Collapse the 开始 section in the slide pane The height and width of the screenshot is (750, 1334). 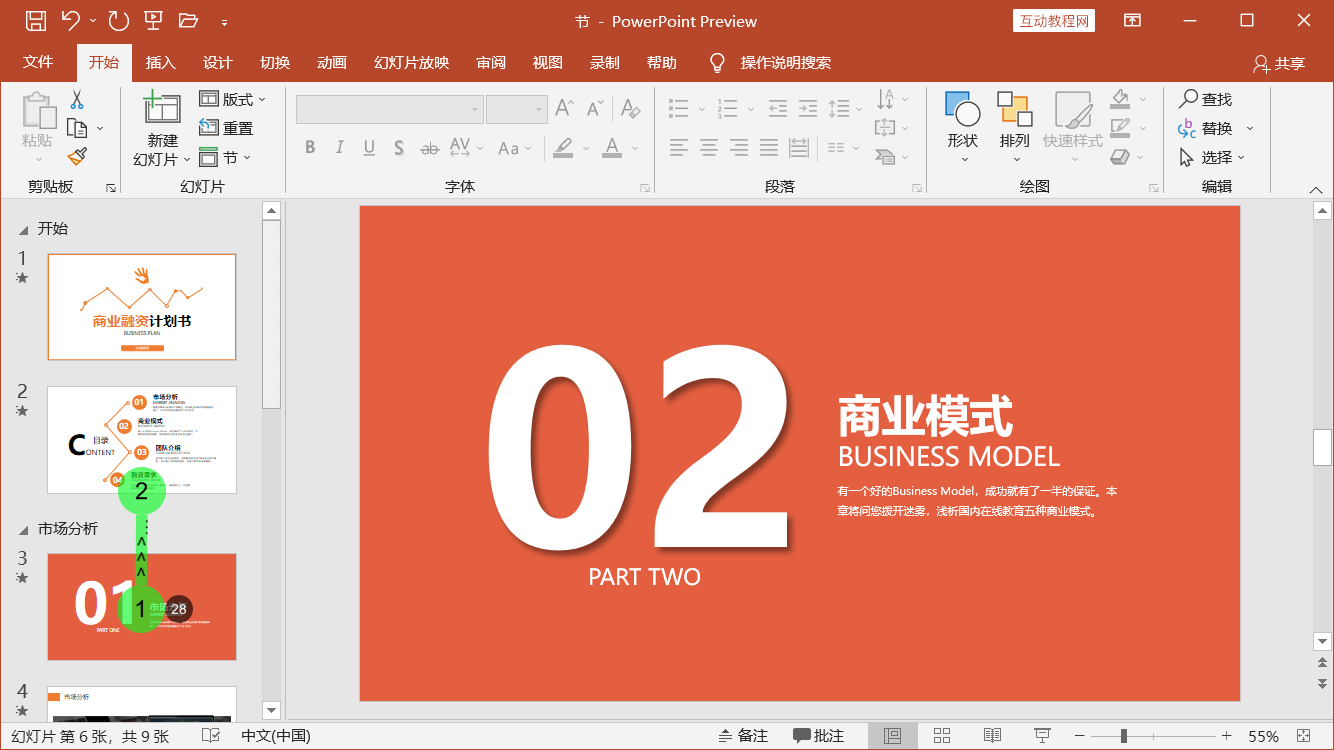click(x=24, y=229)
